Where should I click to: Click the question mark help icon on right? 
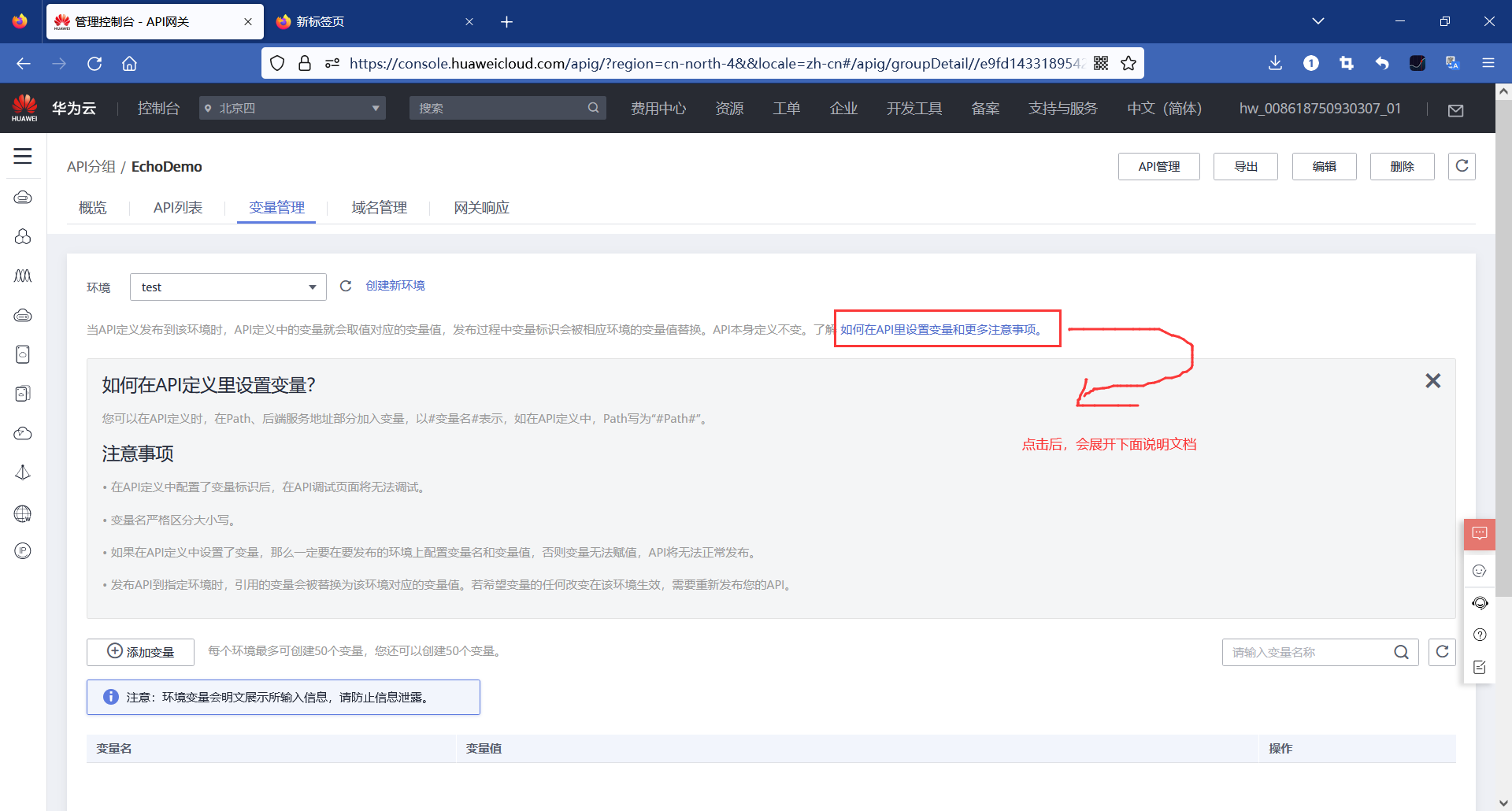(1480, 635)
